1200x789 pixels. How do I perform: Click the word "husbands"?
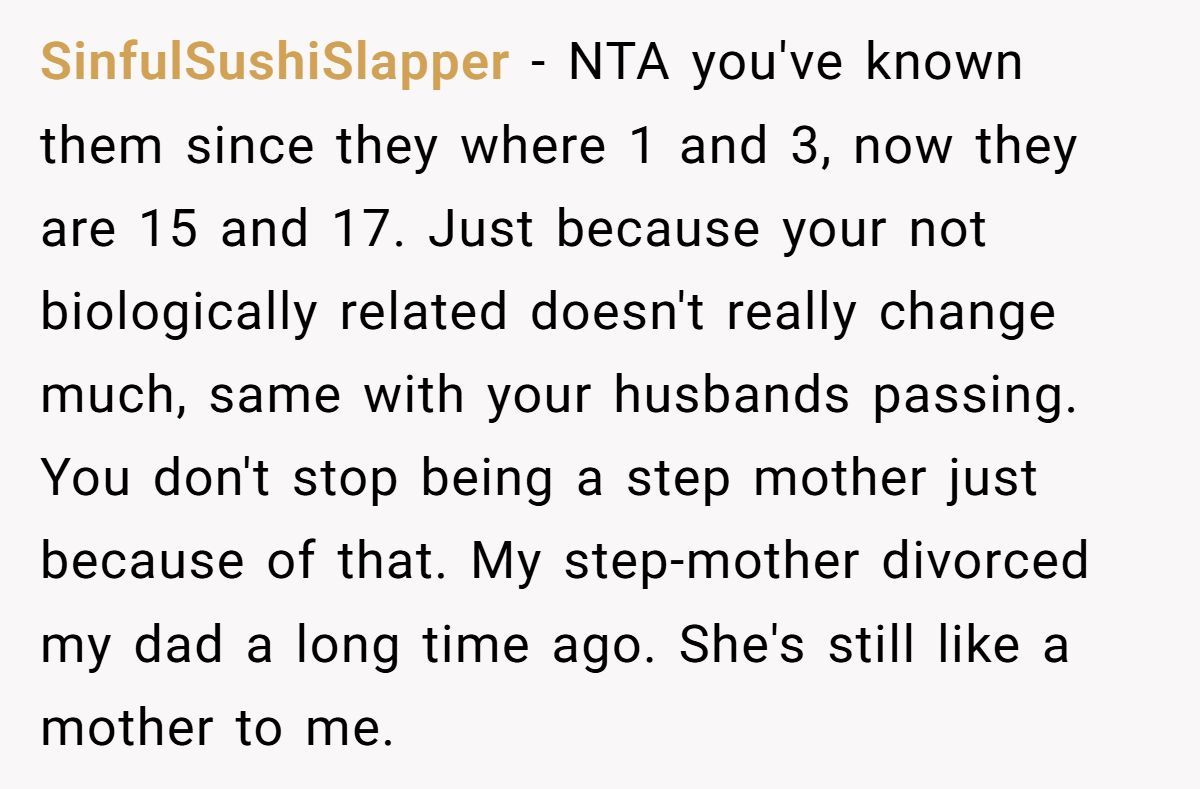(731, 395)
